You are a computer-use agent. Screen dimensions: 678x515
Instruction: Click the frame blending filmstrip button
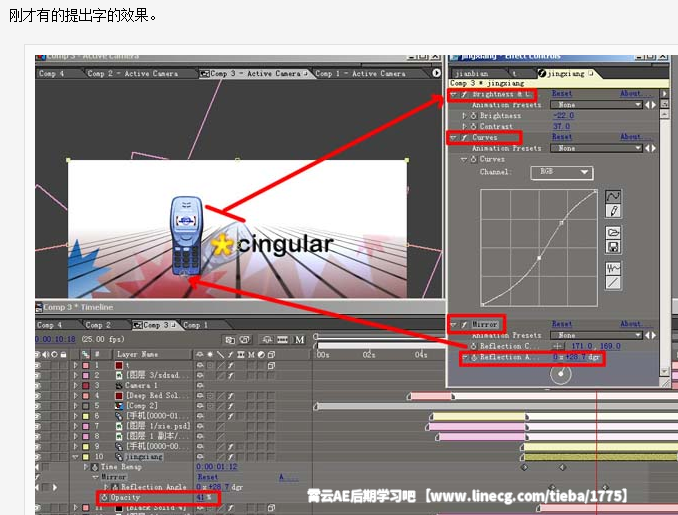click(x=282, y=340)
